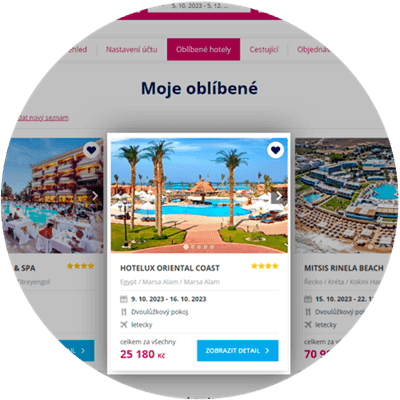Click the add new list link
Viewport: 400px width, 400px height.
coord(43,118)
